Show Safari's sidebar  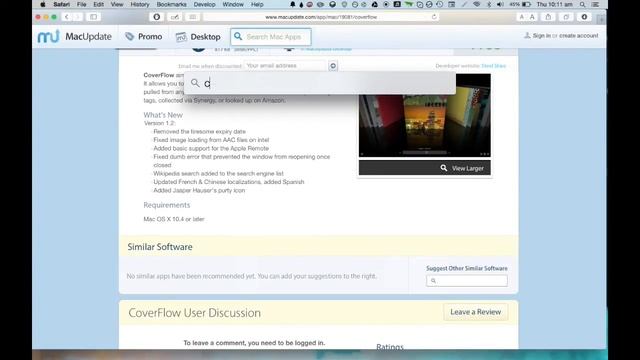click(x=93, y=17)
